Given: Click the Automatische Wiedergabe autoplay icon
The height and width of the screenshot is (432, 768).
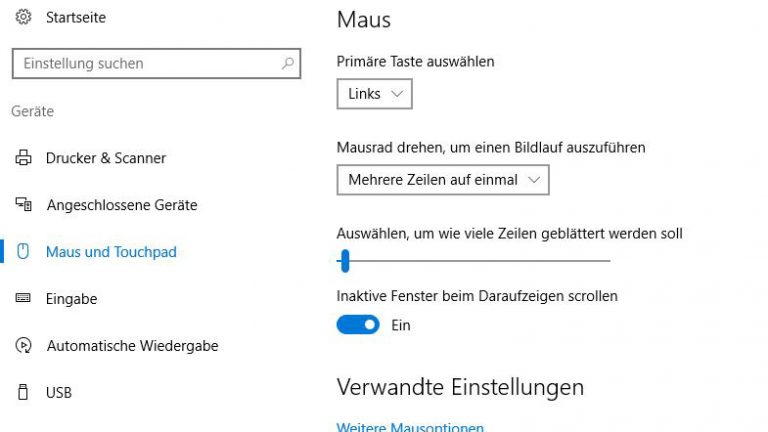Looking at the screenshot, I should pos(23,345).
